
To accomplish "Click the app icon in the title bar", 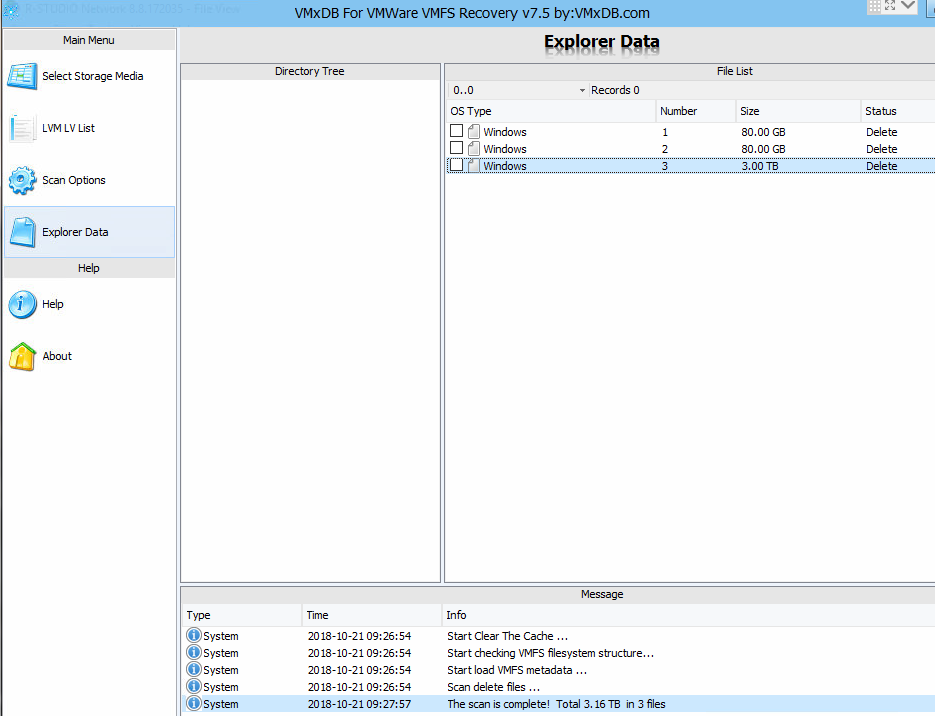I will [11, 10].
